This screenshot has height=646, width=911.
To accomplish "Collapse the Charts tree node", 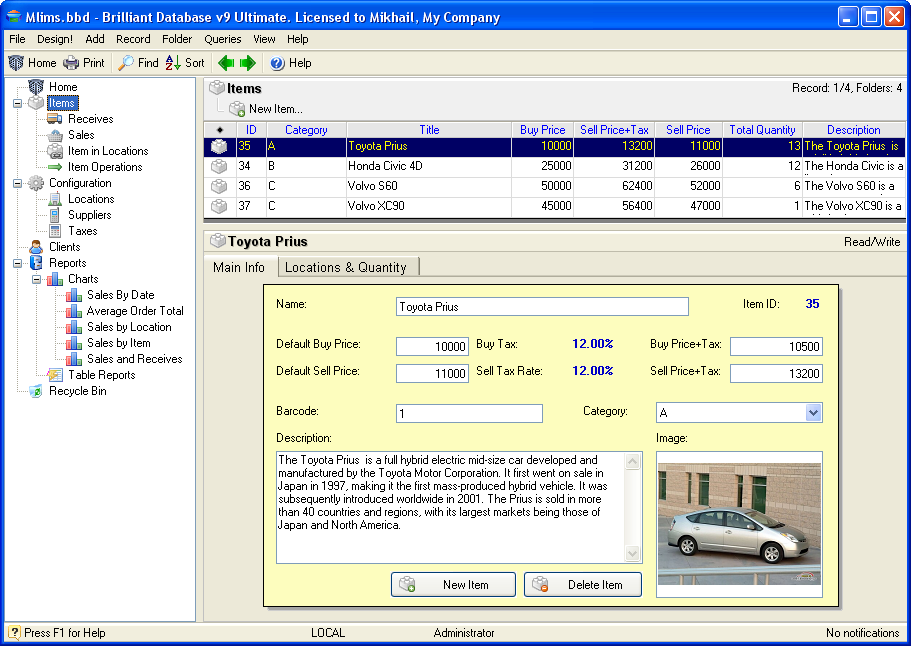I will (x=37, y=279).
